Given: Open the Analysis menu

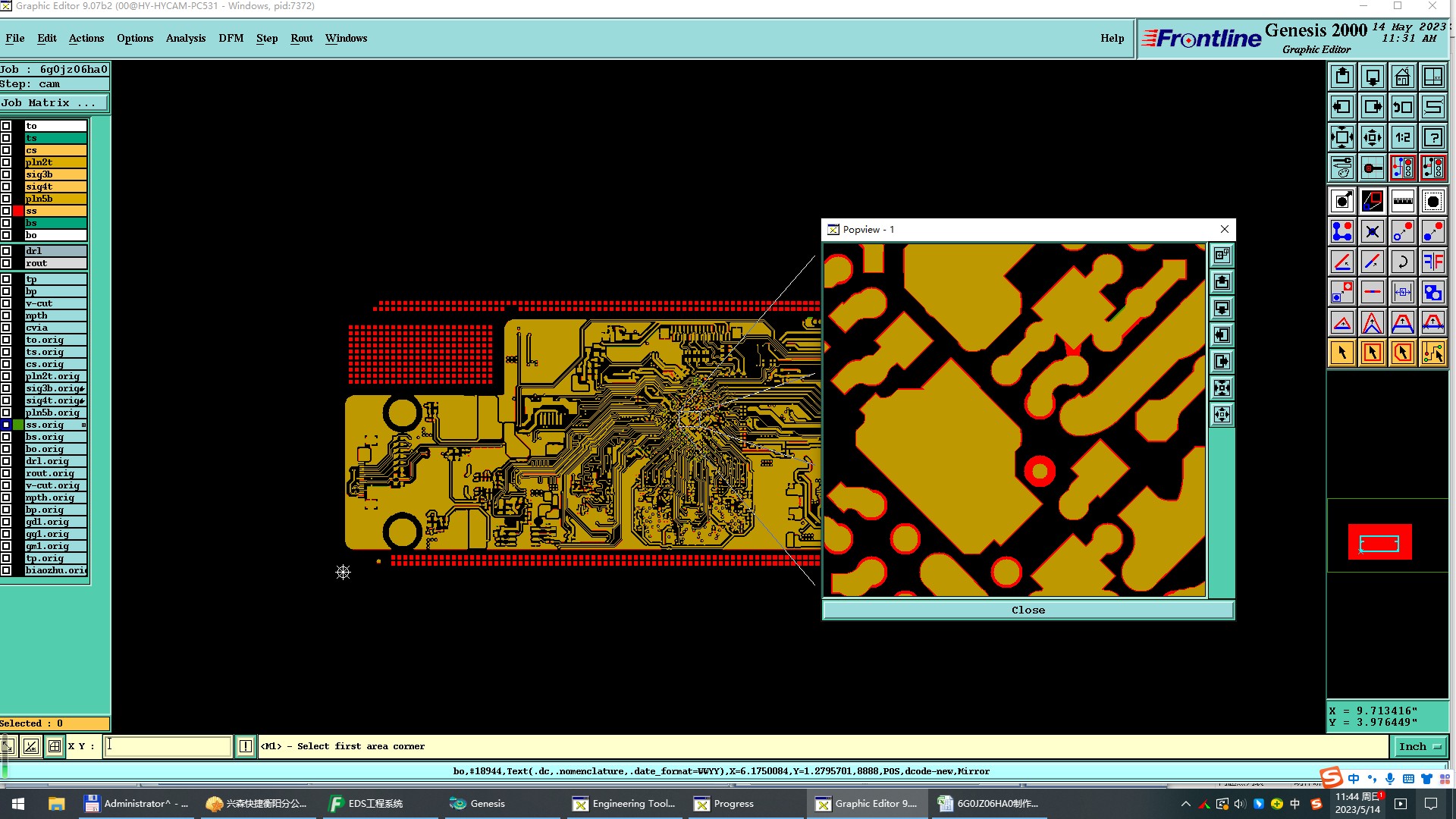Looking at the screenshot, I should 186,38.
